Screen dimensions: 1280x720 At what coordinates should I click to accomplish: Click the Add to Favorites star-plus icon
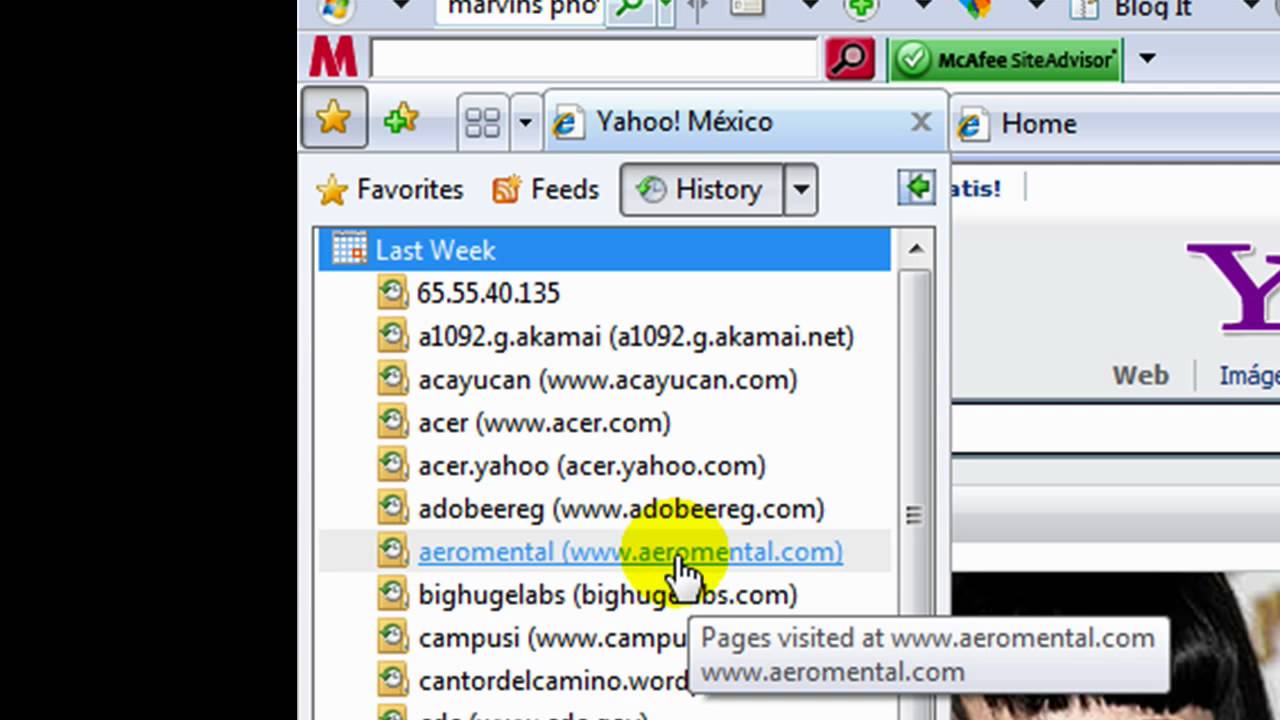401,119
